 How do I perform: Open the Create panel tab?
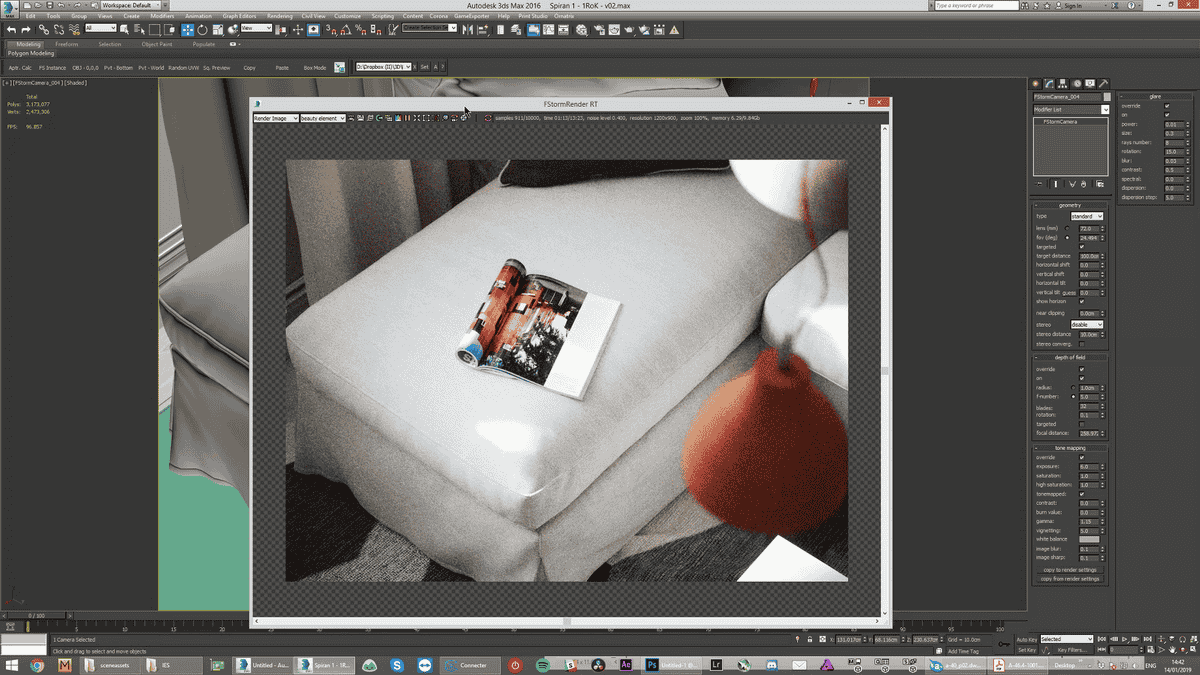pyautogui.click(x=1035, y=84)
